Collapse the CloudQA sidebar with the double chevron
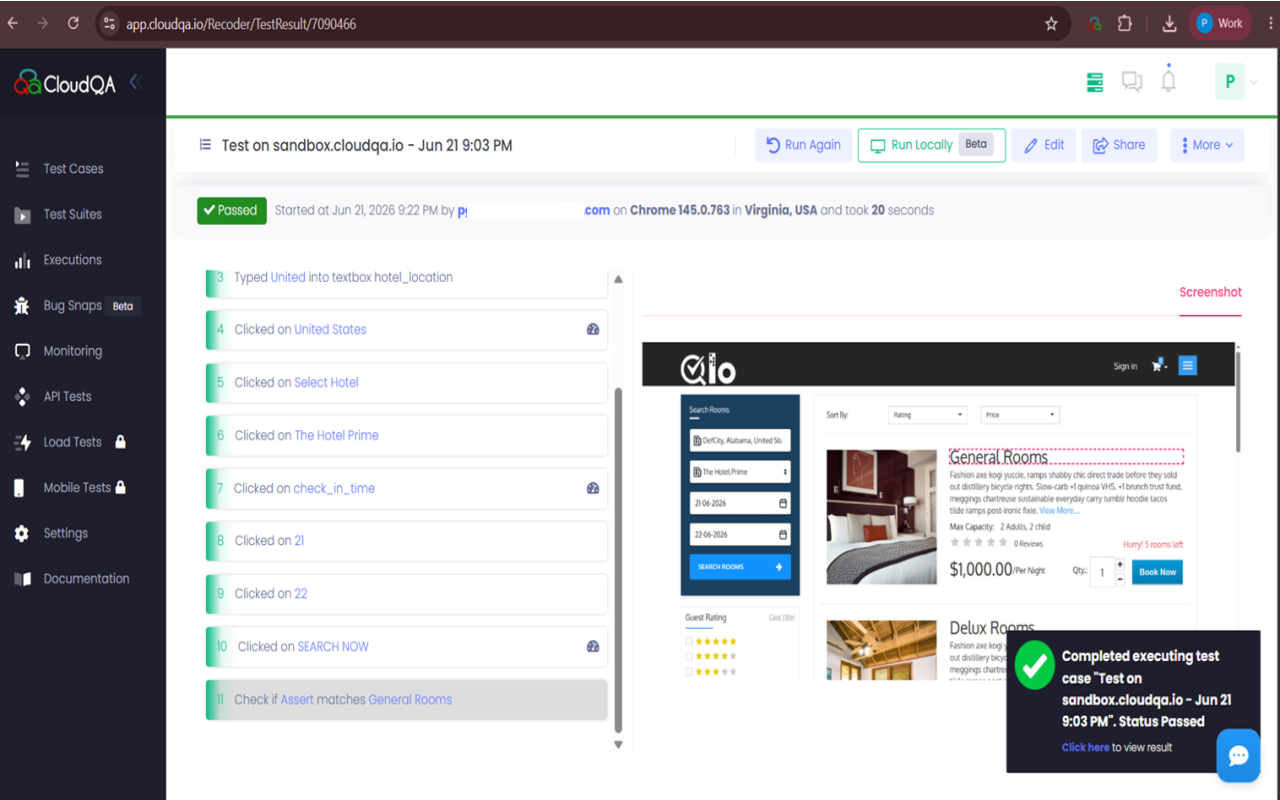The width and height of the screenshot is (1280, 800). 135,82
